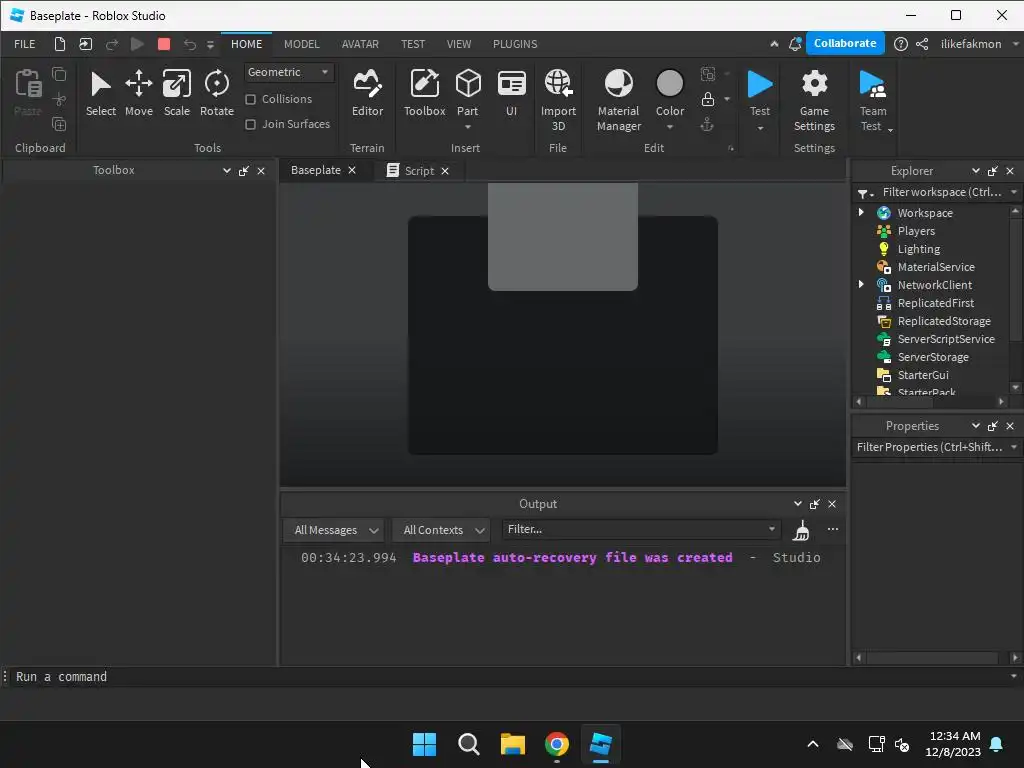Switch to the AVATAR ribbon tab
The width and height of the screenshot is (1024, 768).
360,44
